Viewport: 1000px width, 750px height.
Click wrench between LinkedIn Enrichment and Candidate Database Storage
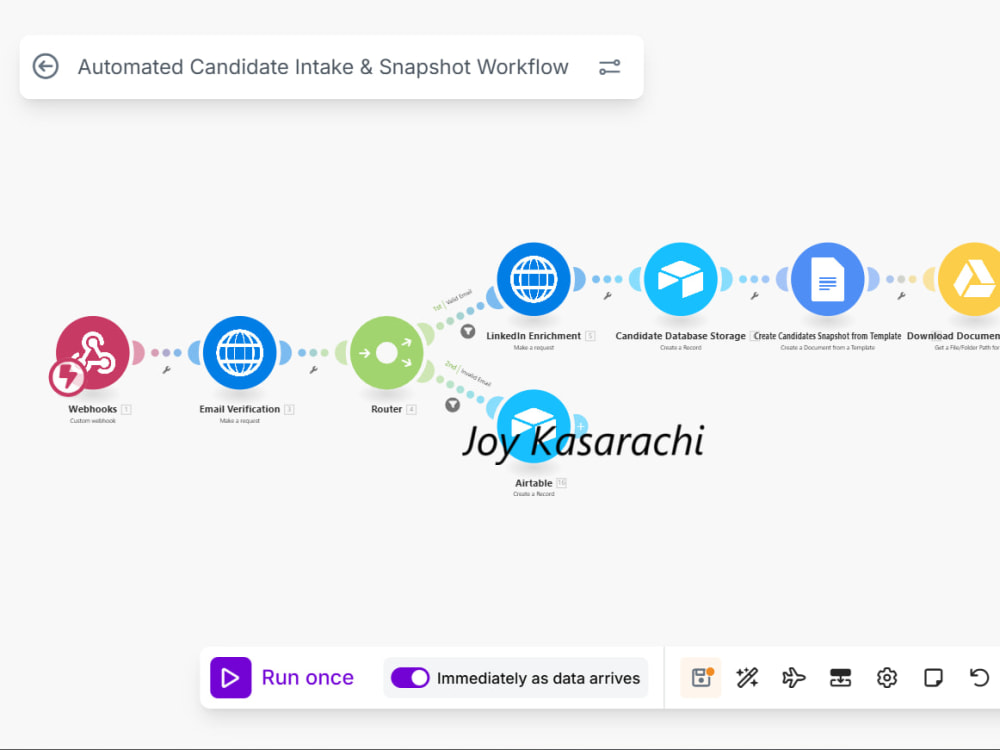coord(607,296)
